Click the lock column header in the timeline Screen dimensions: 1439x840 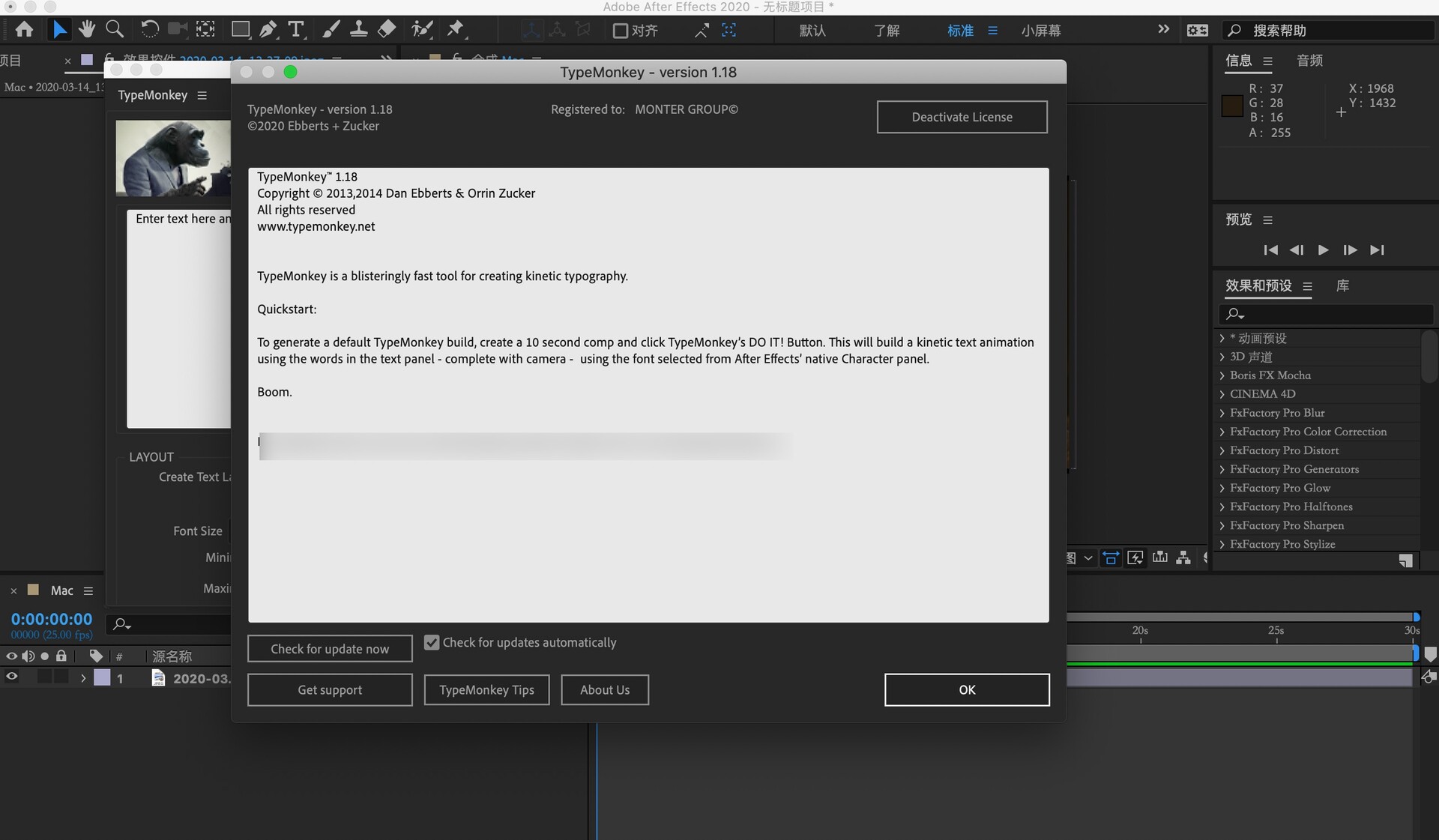click(61, 656)
